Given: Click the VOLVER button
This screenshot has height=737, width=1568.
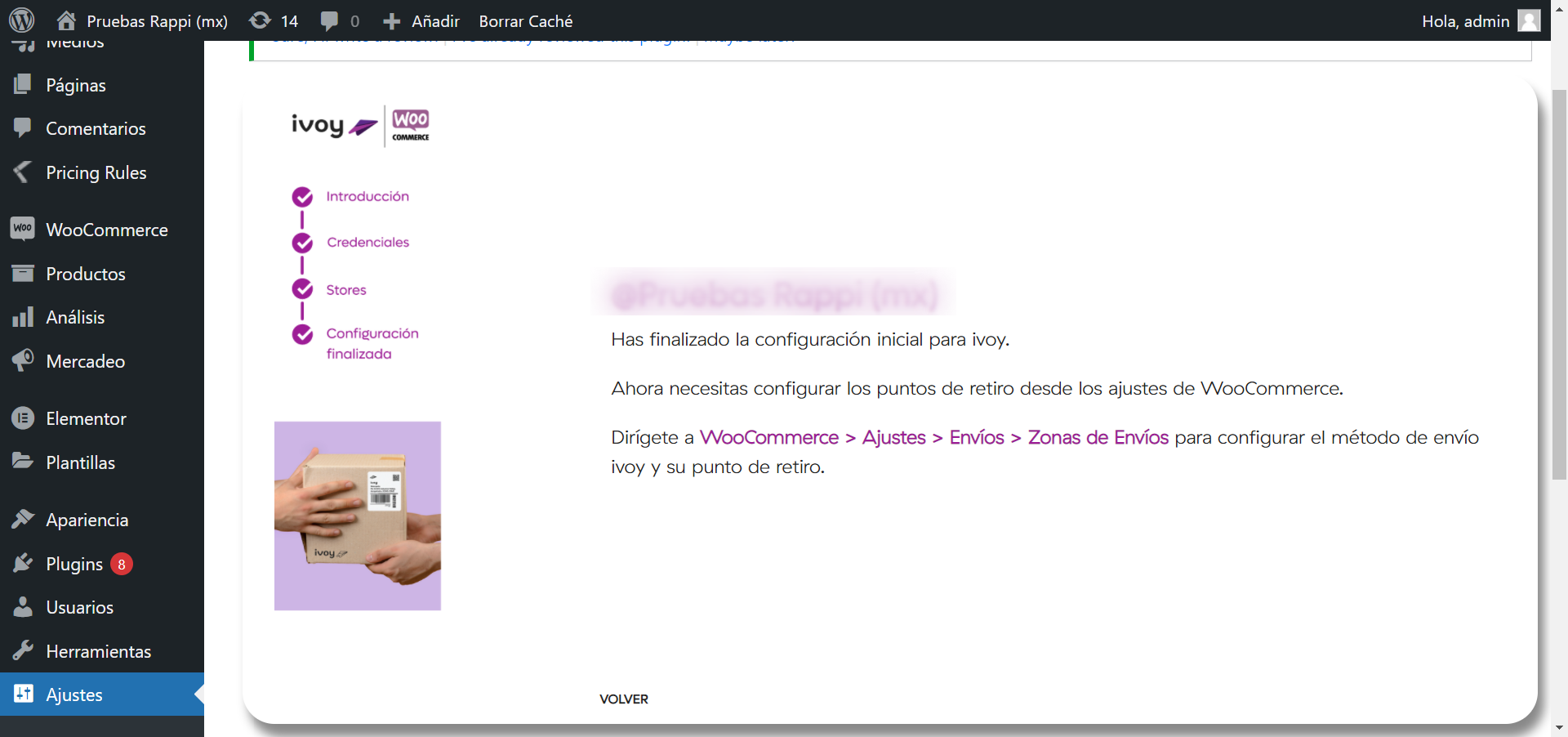Looking at the screenshot, I should [624, 699].
